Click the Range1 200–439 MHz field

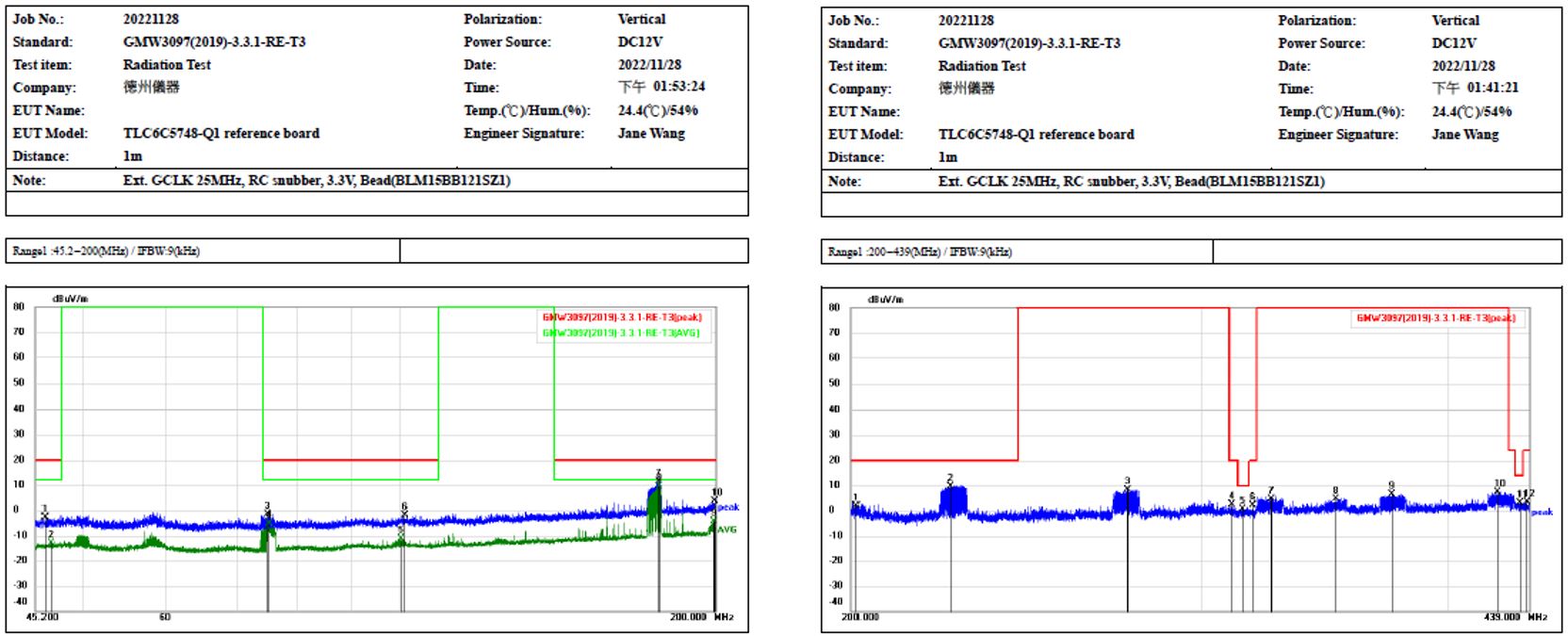(920, 253)
